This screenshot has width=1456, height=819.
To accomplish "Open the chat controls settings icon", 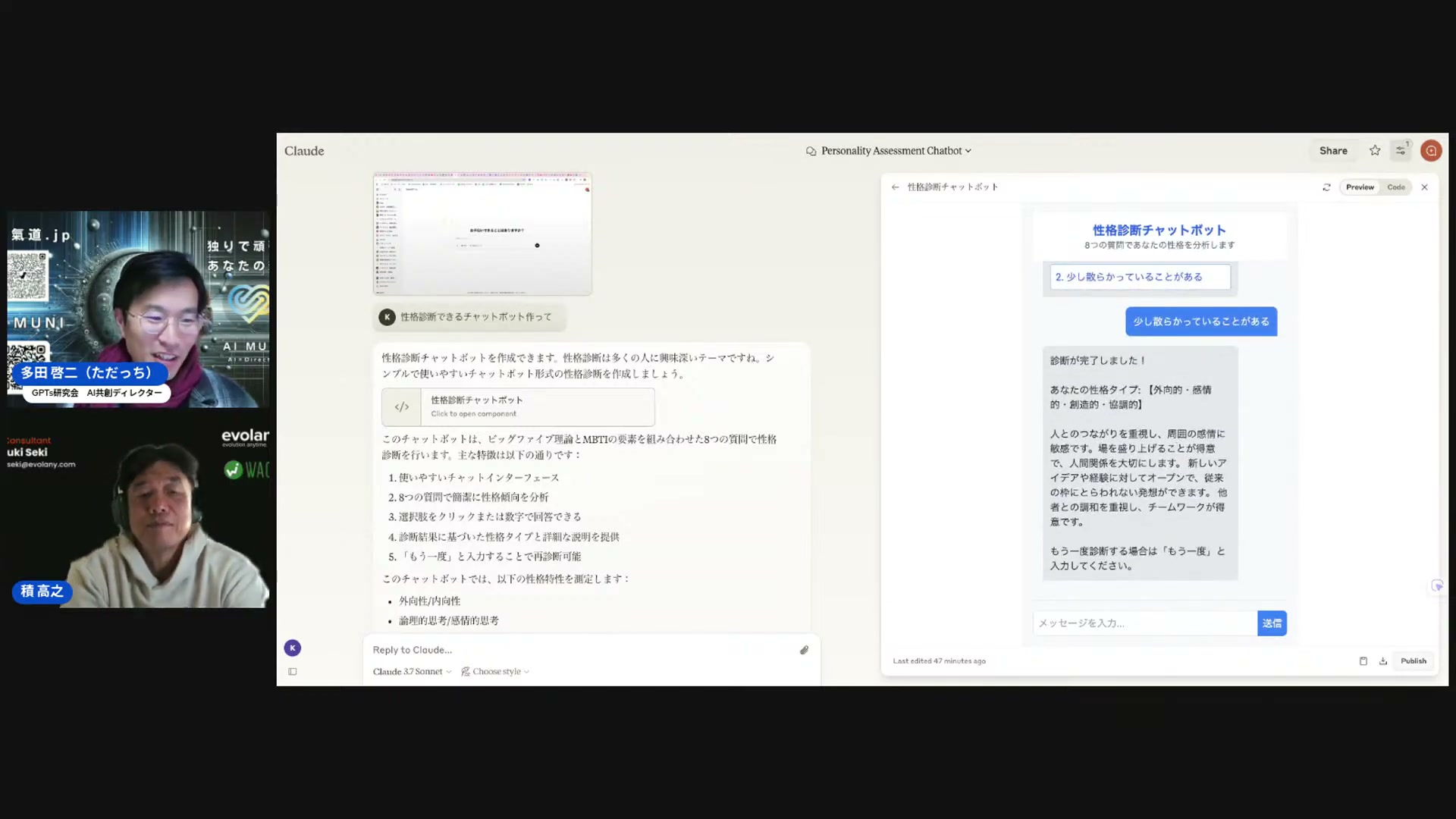I will tap(1401, 151).
